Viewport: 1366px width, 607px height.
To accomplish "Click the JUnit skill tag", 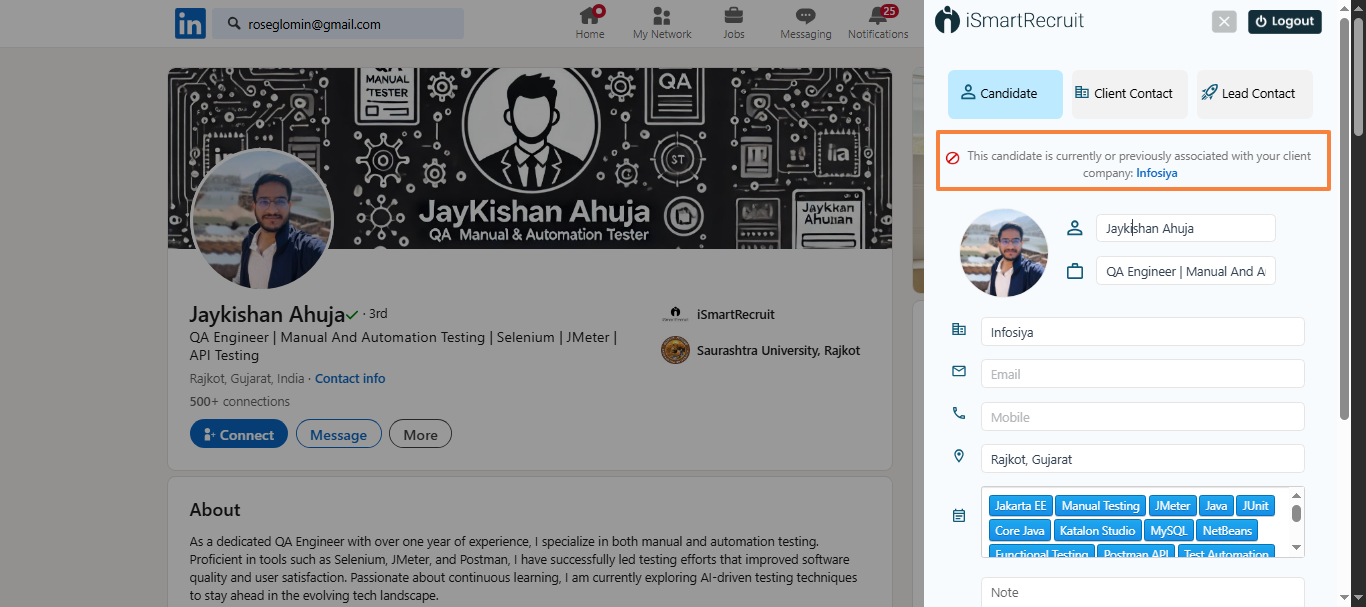I will point(1255,506).
